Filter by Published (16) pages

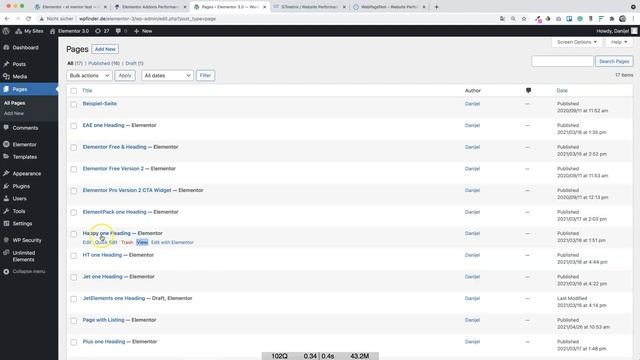(104, 63)
